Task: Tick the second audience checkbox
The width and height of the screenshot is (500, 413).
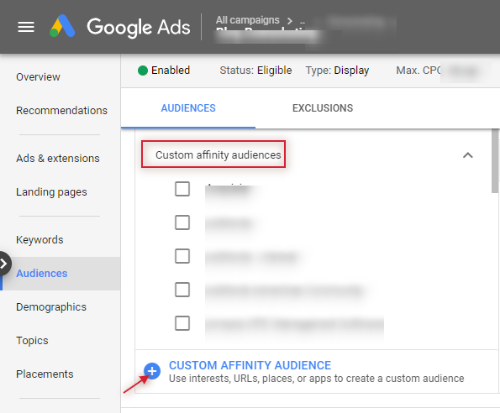Action: click(182, 222)
